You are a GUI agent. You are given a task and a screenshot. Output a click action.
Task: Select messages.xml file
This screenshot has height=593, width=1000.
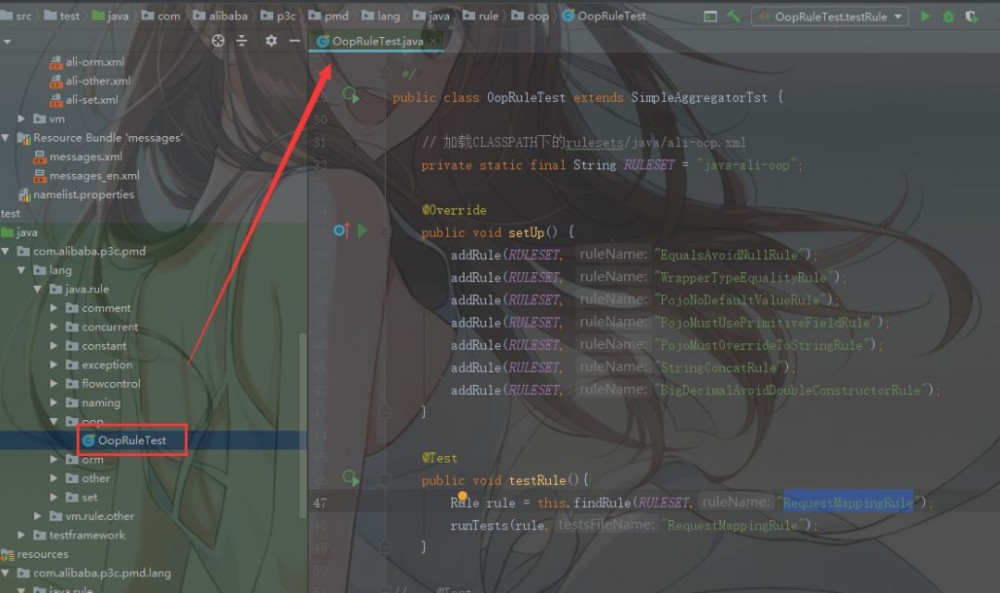click(x=78, y=157)
